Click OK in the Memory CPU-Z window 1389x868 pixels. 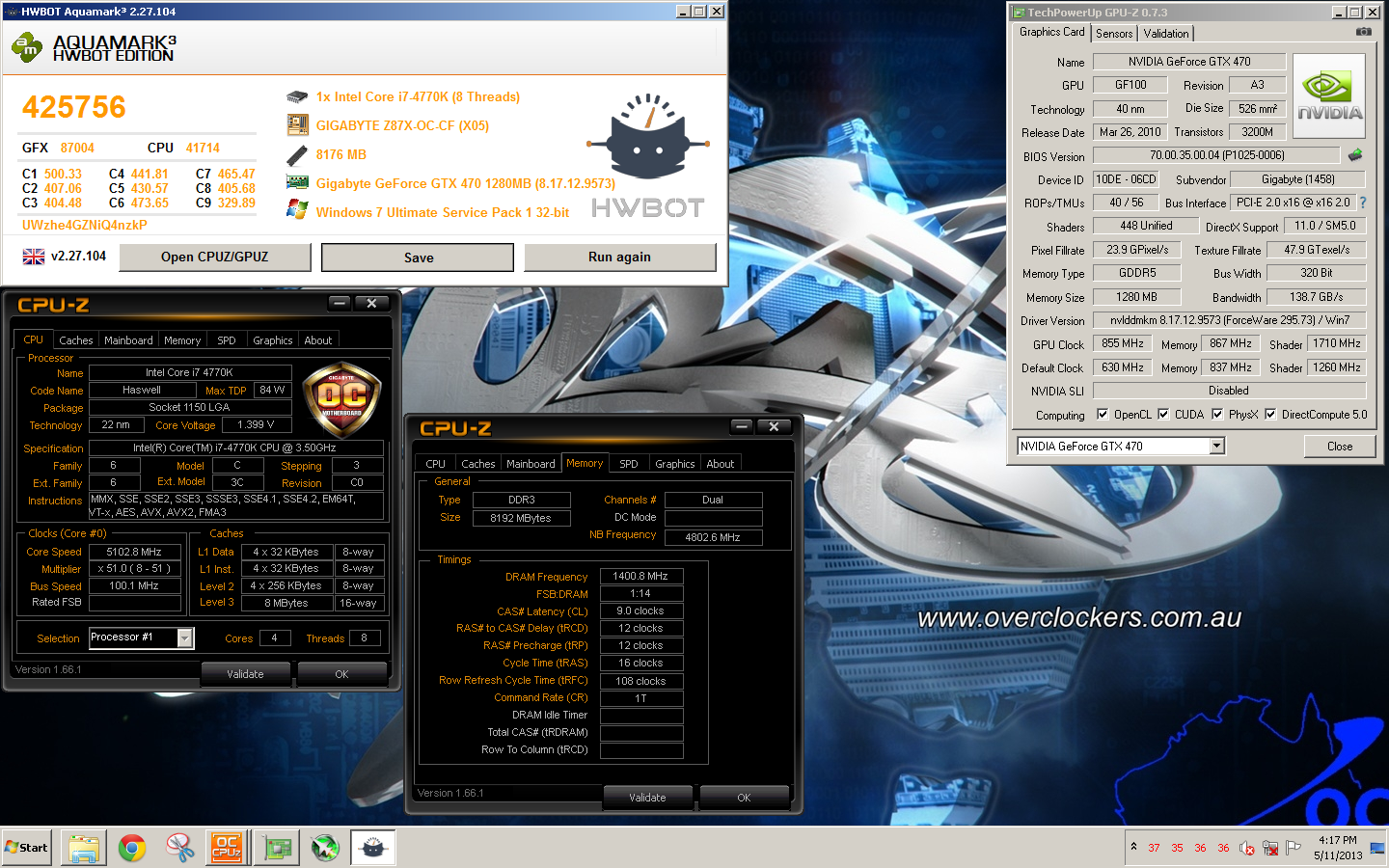[x=744, y=798]
